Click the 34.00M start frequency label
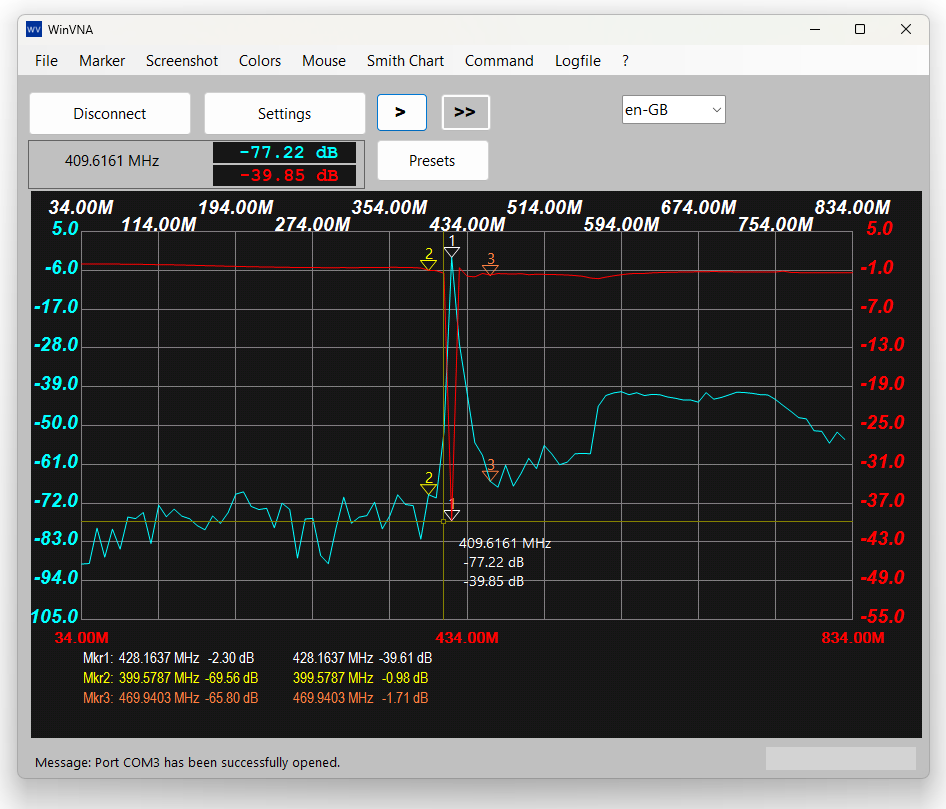Image resolution: width=946 pixels, height=809 pixels. click(x=81, y=638)
